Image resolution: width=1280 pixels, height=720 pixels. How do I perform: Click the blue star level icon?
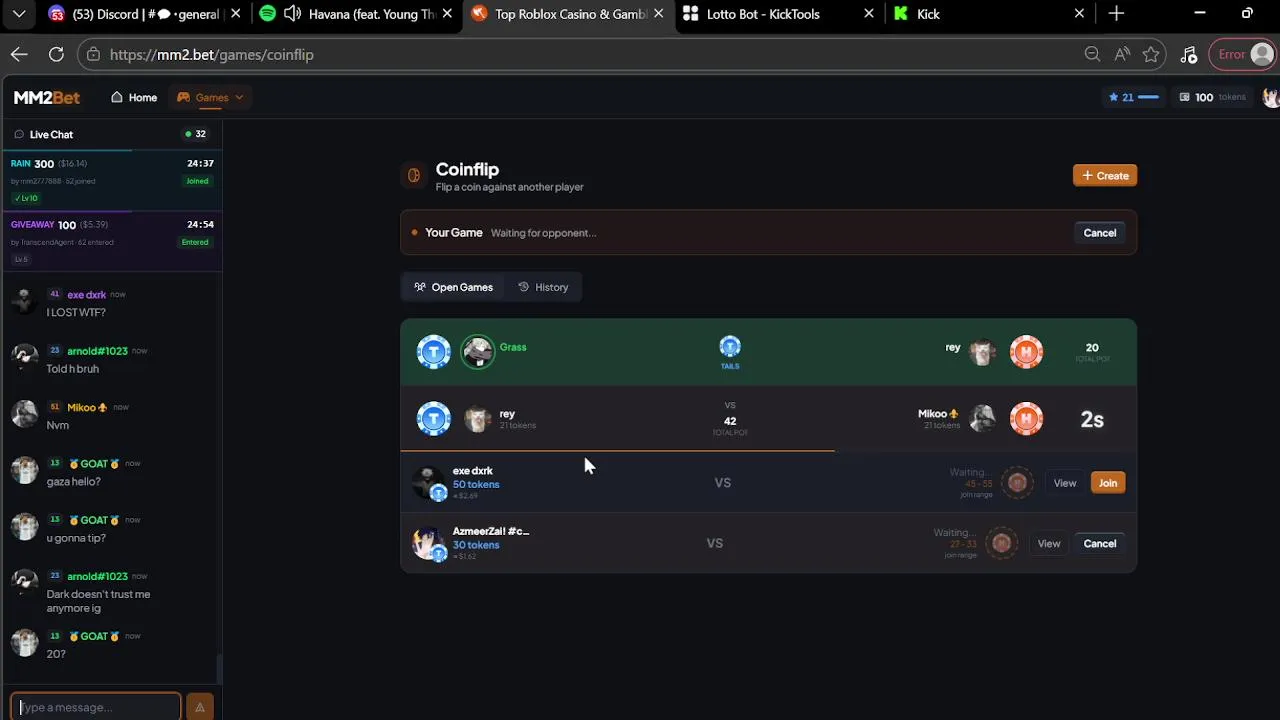(x=1113, y=97)
